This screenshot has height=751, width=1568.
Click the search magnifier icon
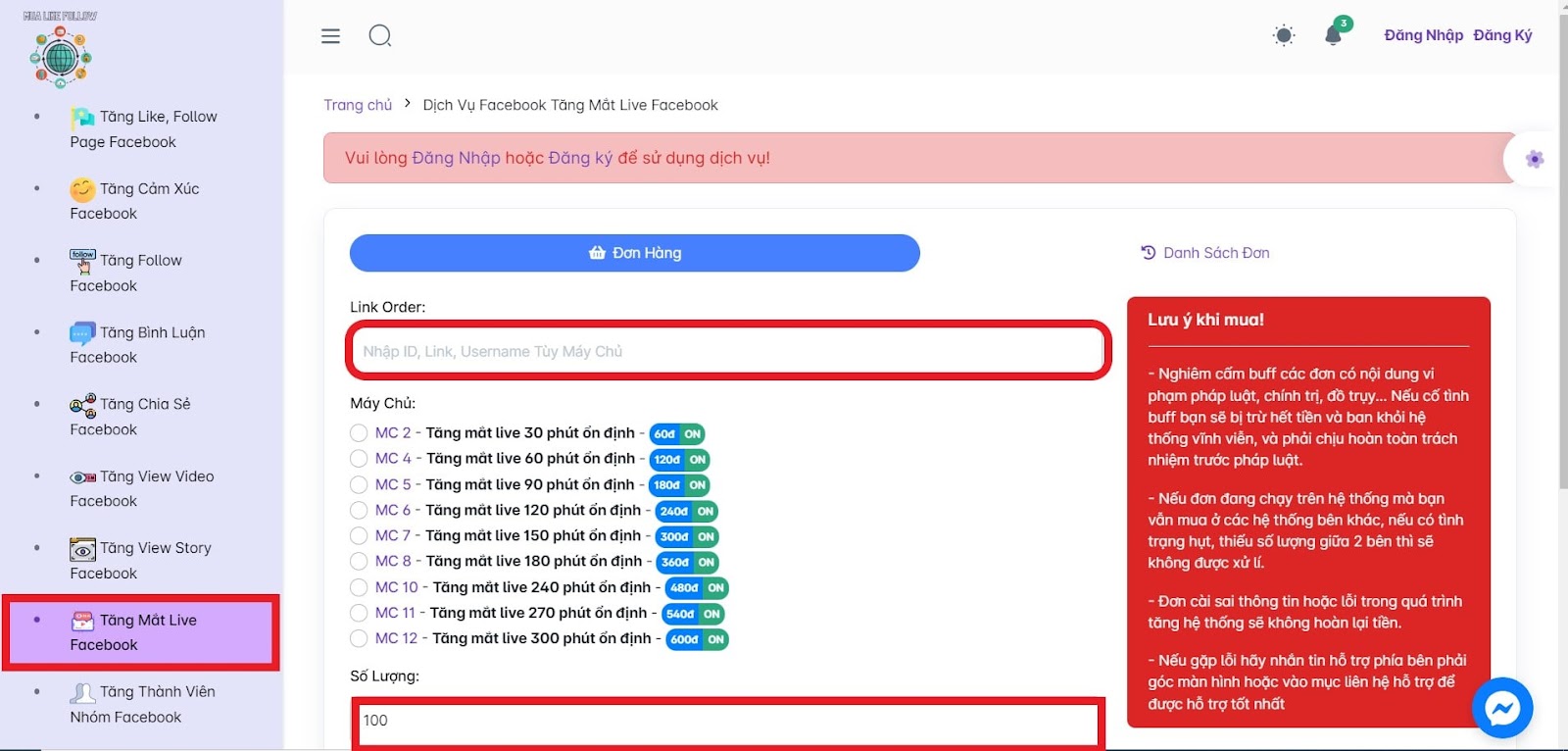[x=380, y=36]
